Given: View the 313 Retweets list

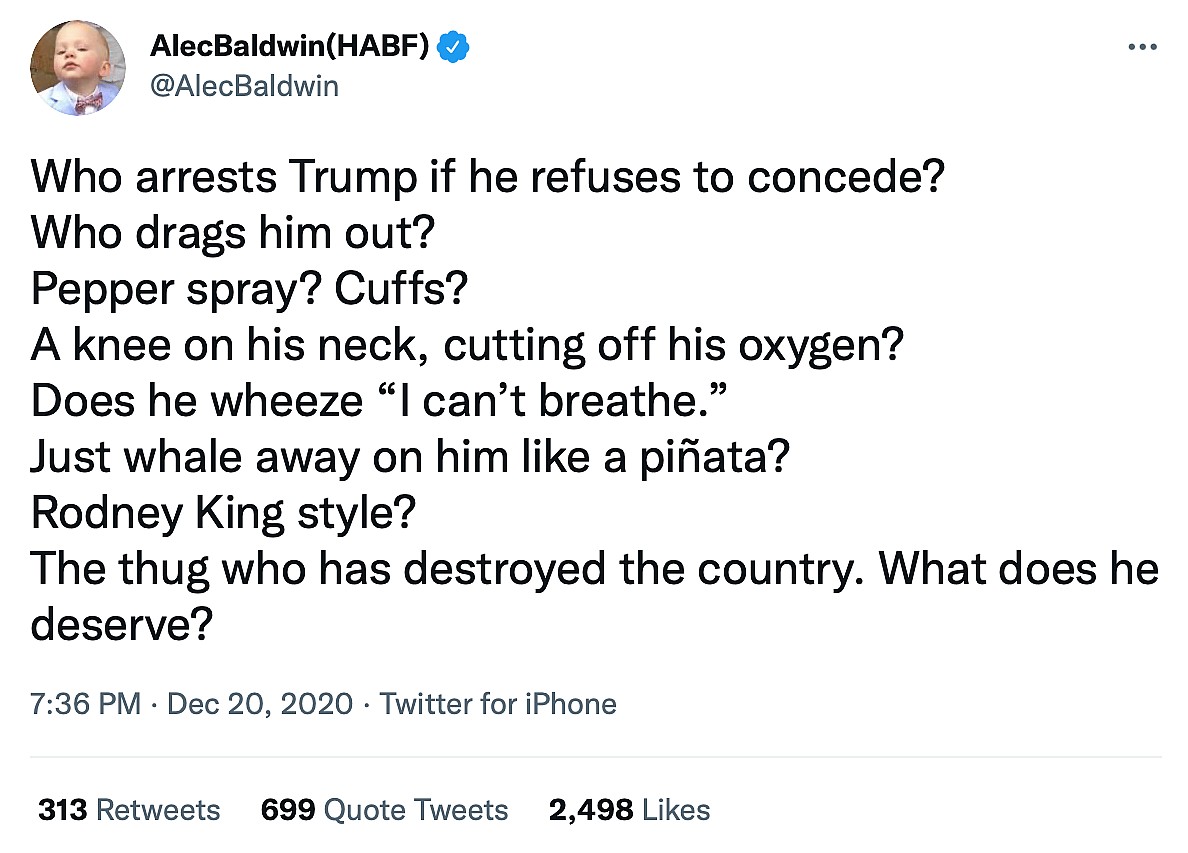Looking at the screenshot, I should (129, 809).
